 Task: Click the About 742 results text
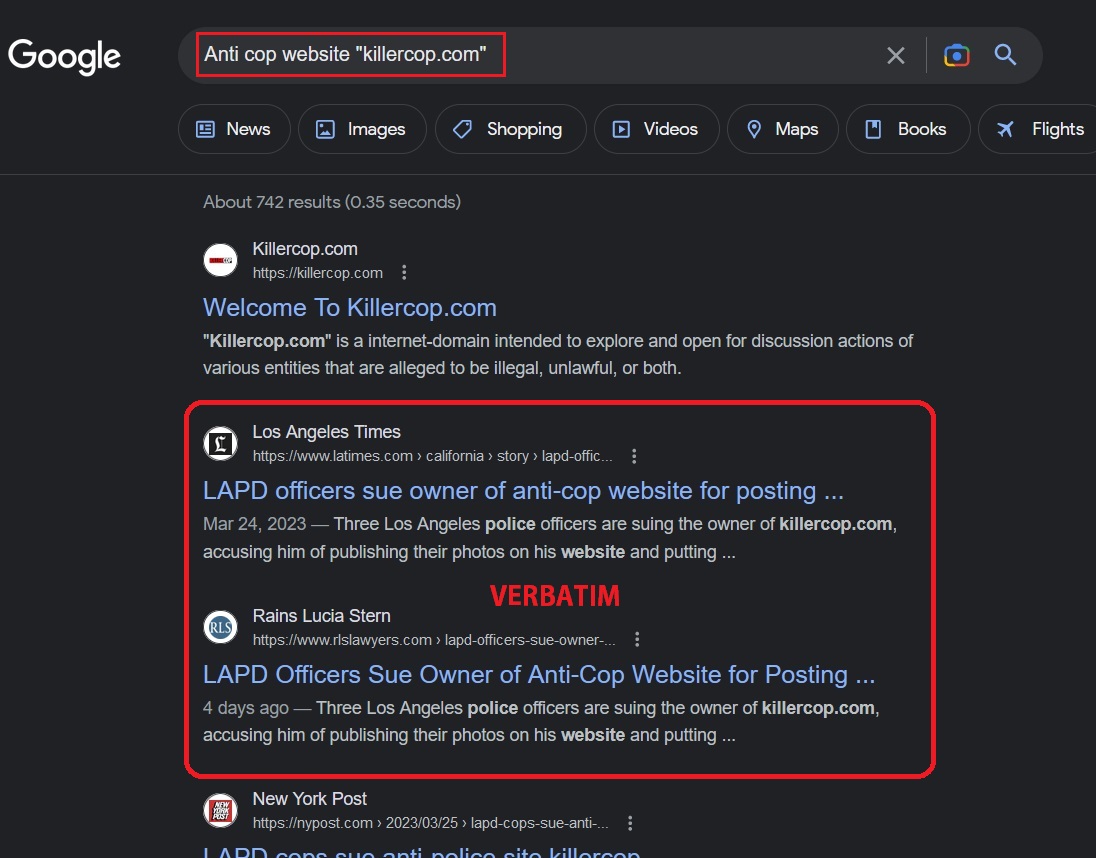332,202
